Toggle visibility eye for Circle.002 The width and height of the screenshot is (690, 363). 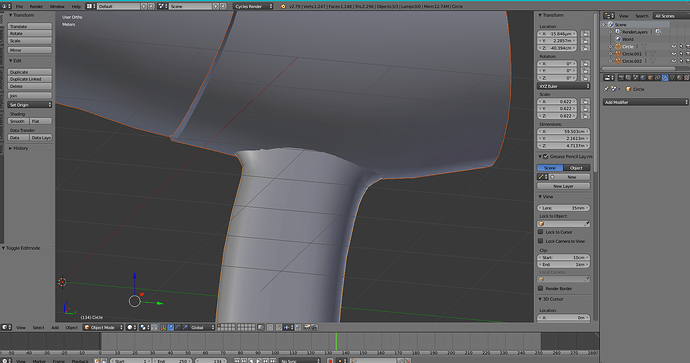point(673,61)
